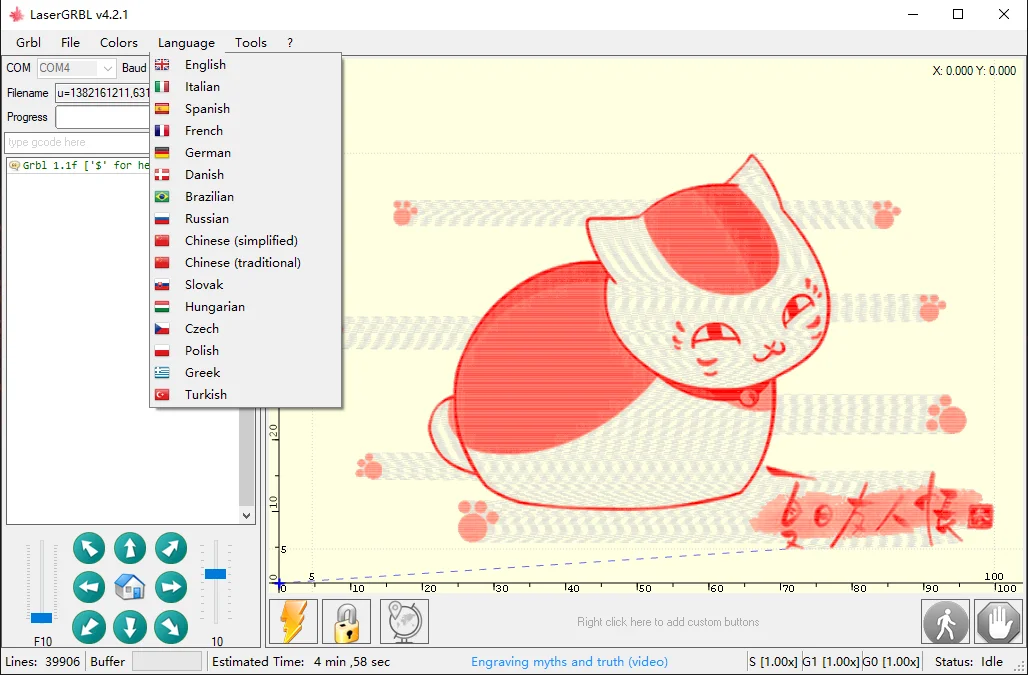Image resolution: width=1028 pixels, height=675 pixels.
Task: Select Polish from the list
Action: [x=245, y=351]
